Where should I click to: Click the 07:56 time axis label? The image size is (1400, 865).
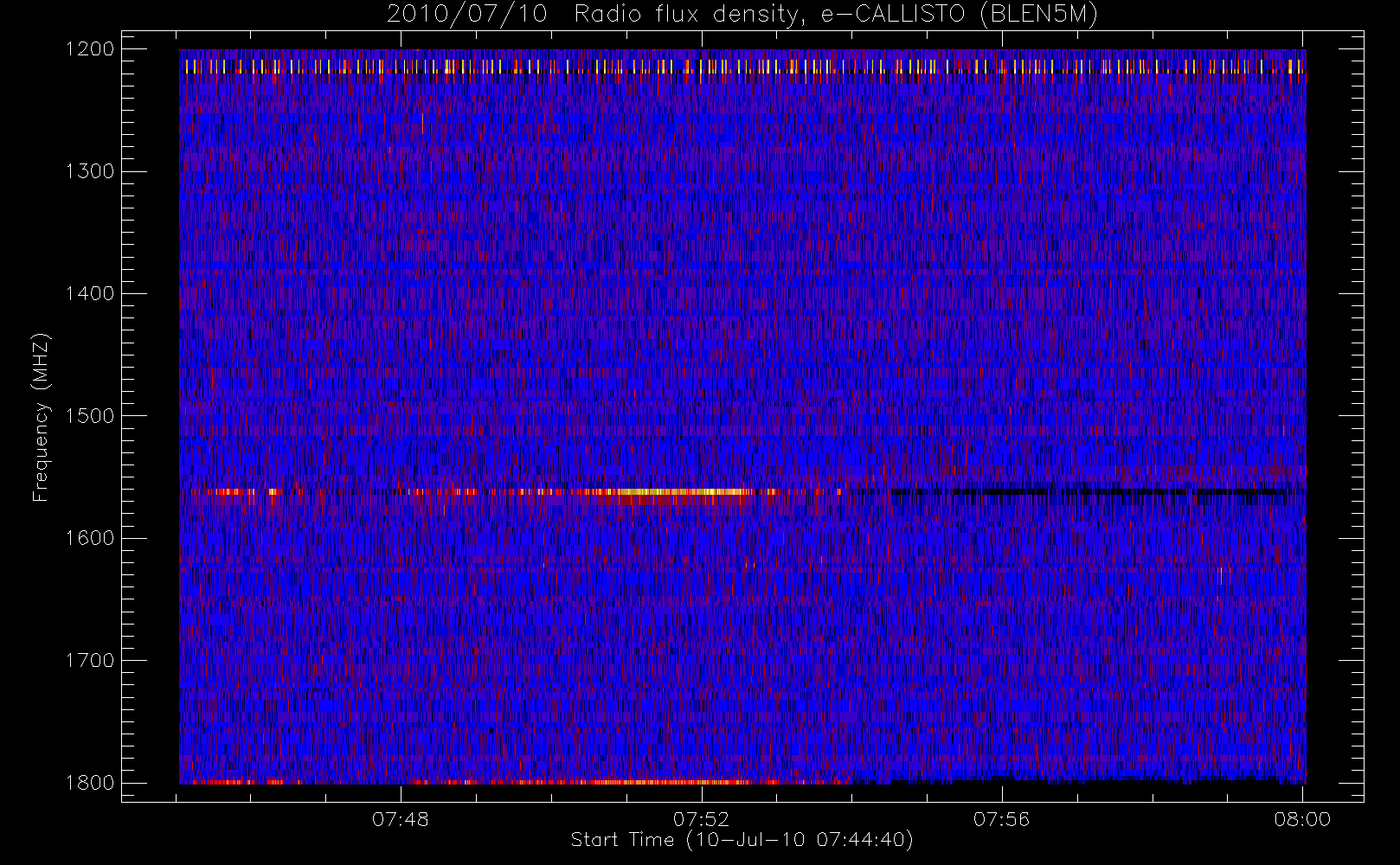coord(1002,819)
